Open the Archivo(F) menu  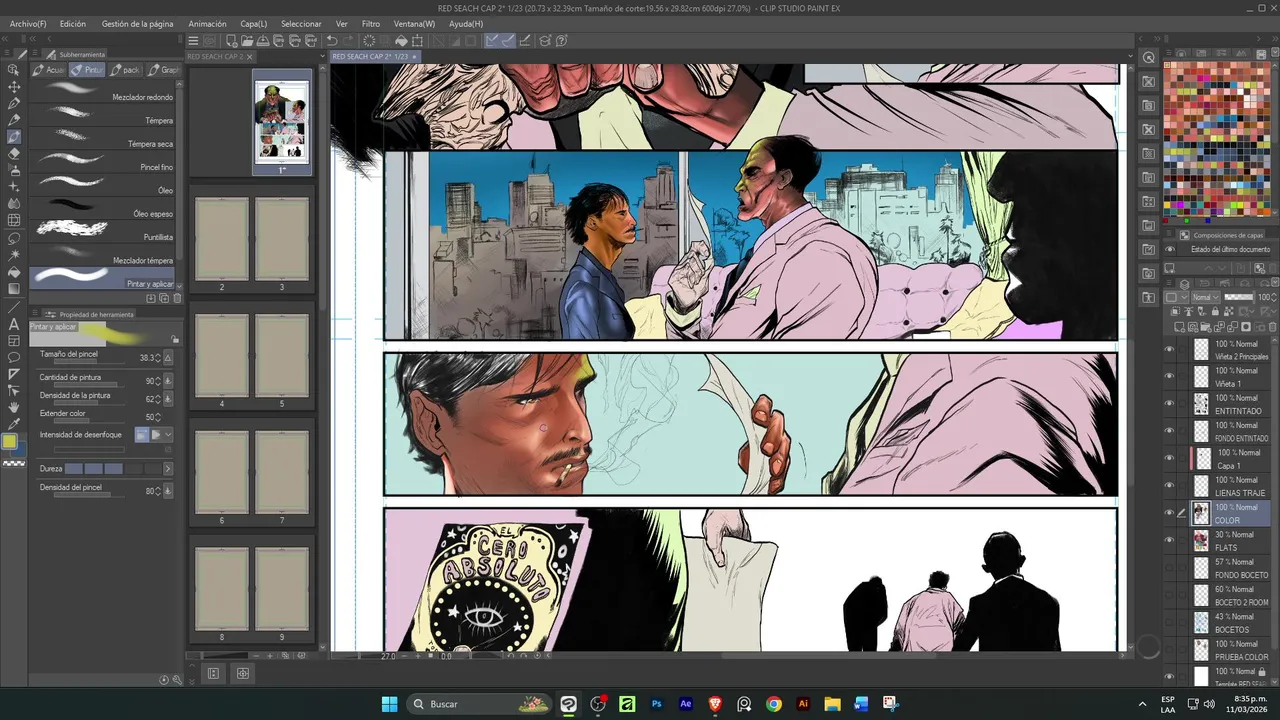click(x=28, y=23)
